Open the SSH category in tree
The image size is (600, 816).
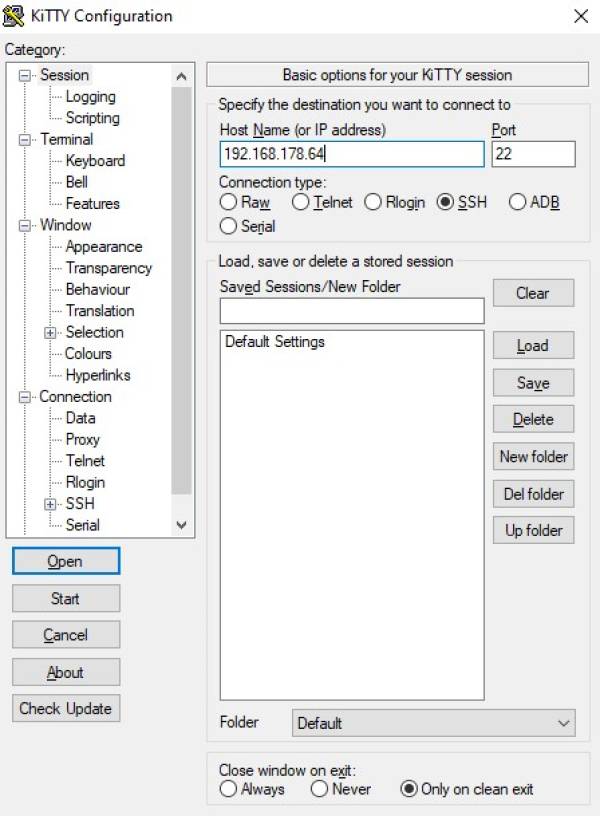80,504
